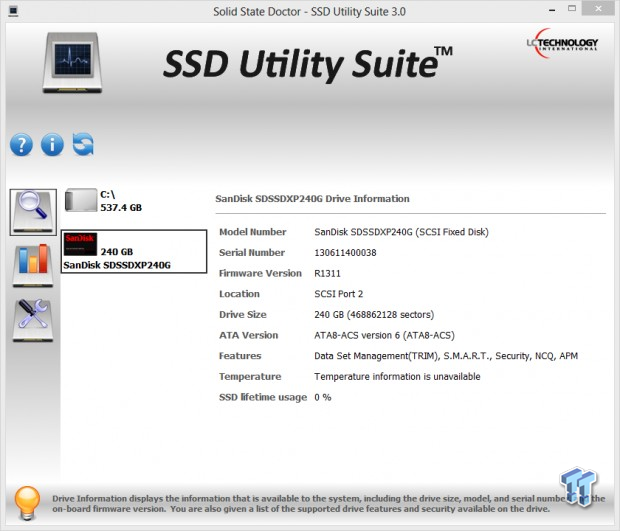Click Temperature information is unavailable text
The height and width of the screenshot is (531, 620).
coord(397,376)
